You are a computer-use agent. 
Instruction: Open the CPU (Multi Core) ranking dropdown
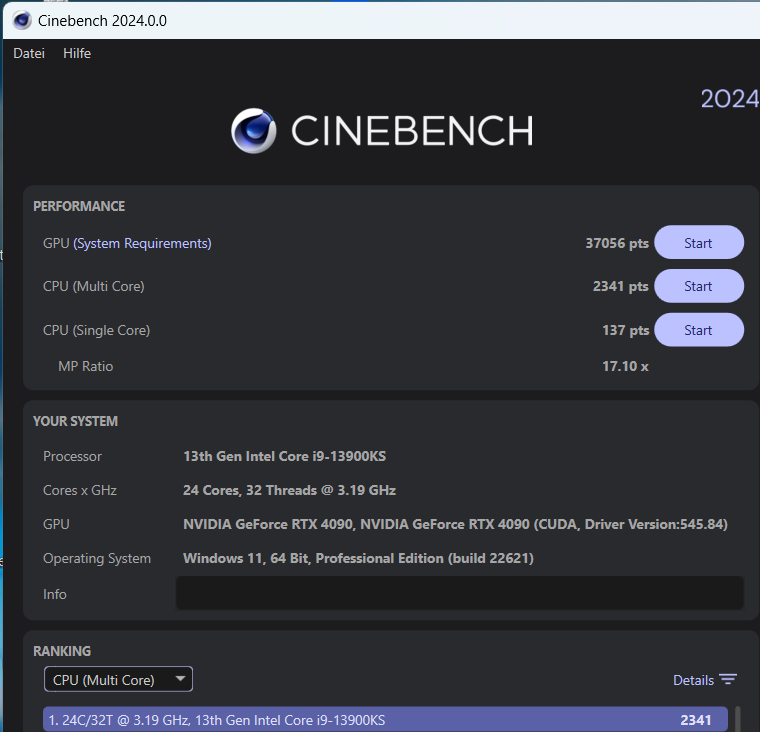[x=118, y=679]
